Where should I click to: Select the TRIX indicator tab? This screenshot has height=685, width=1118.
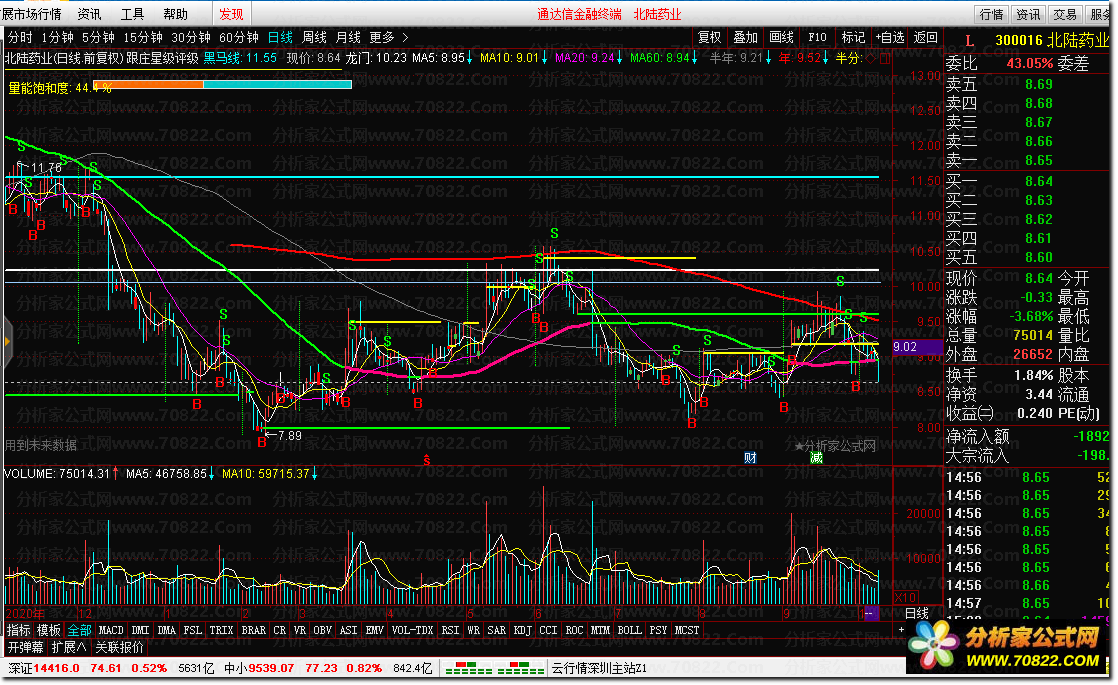point(221,630)
